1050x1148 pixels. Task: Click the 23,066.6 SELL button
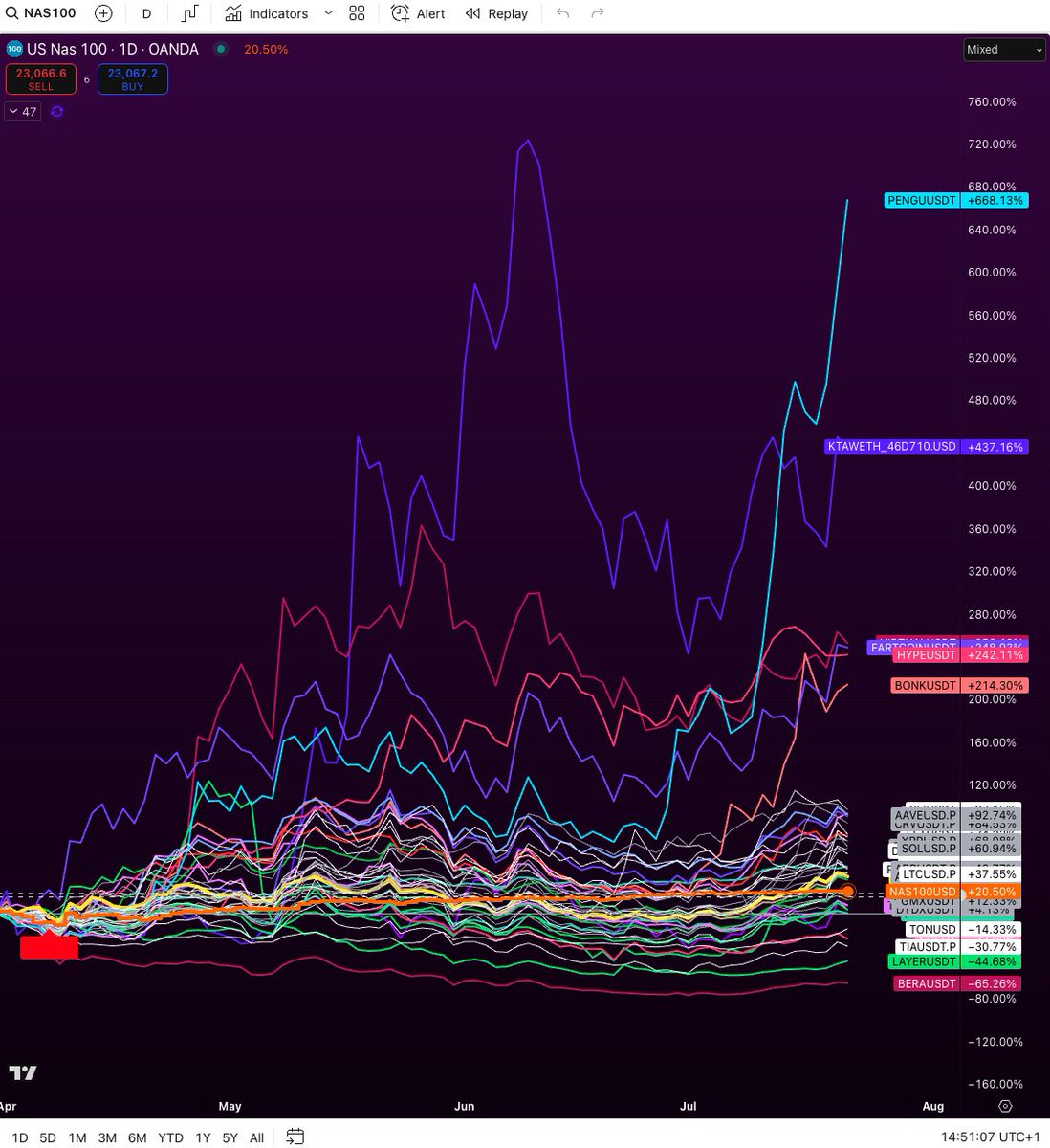(41, 79)
